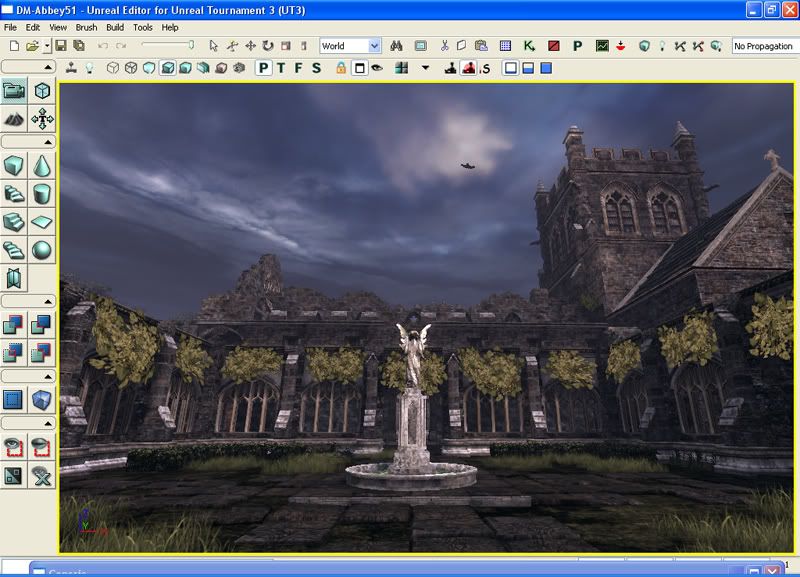Toggle Real Time viewport joystick button
The height and width of the screenshot is (577, 800).
[x=71, y=68]
